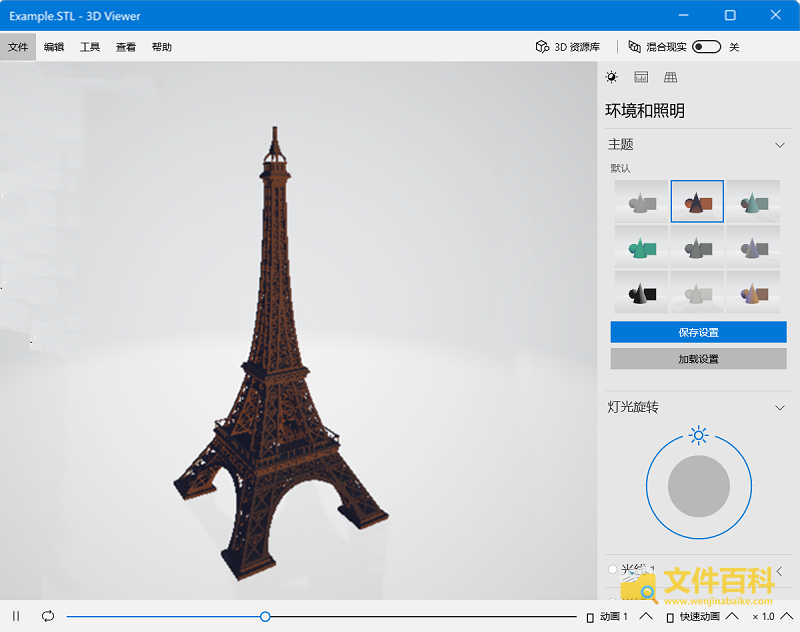The image size is (800, 632).
Task: Select the muted teal theme thumbnail
Action: 753,201
